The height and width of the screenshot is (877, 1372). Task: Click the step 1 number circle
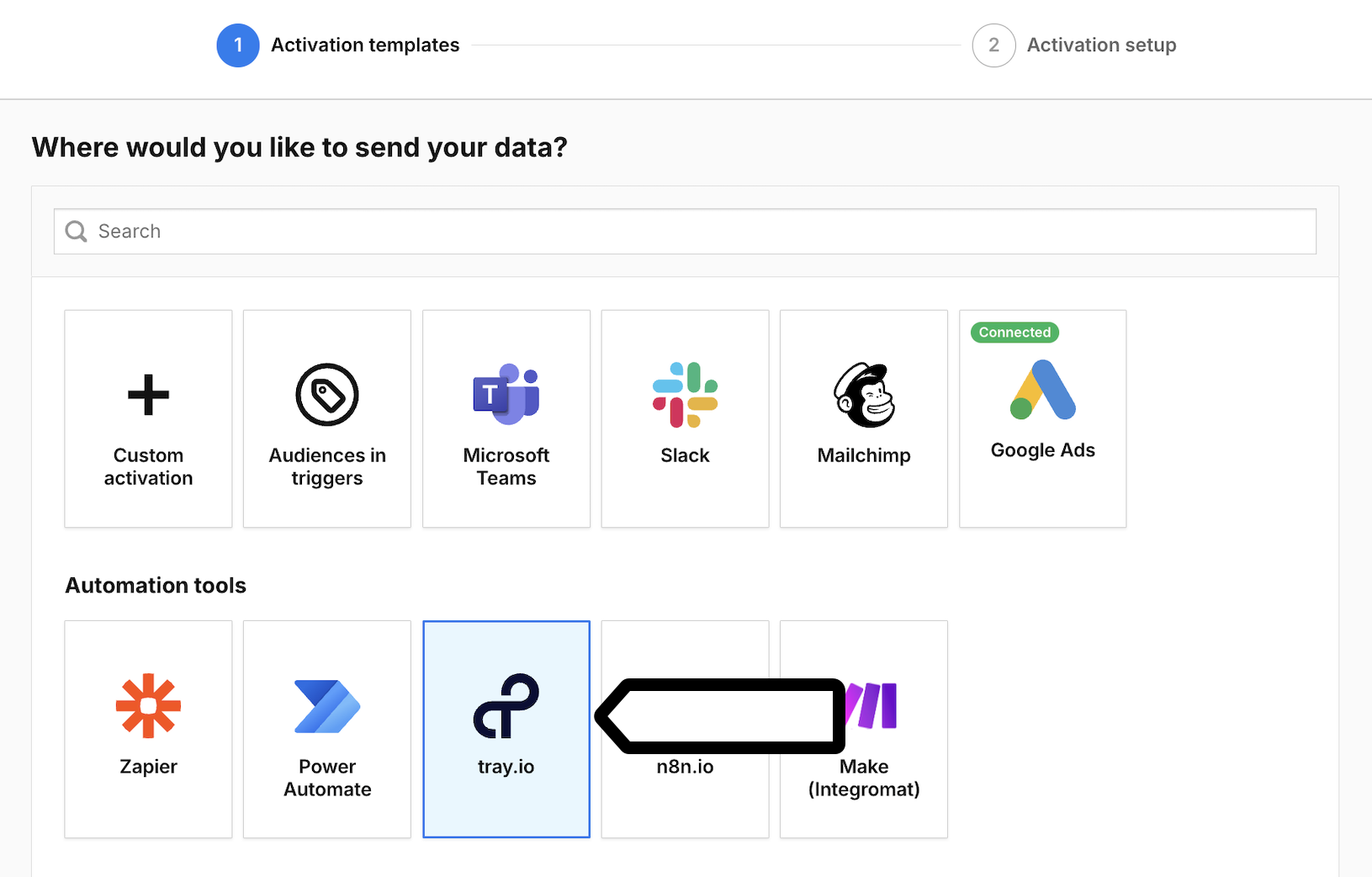(238, 45)
